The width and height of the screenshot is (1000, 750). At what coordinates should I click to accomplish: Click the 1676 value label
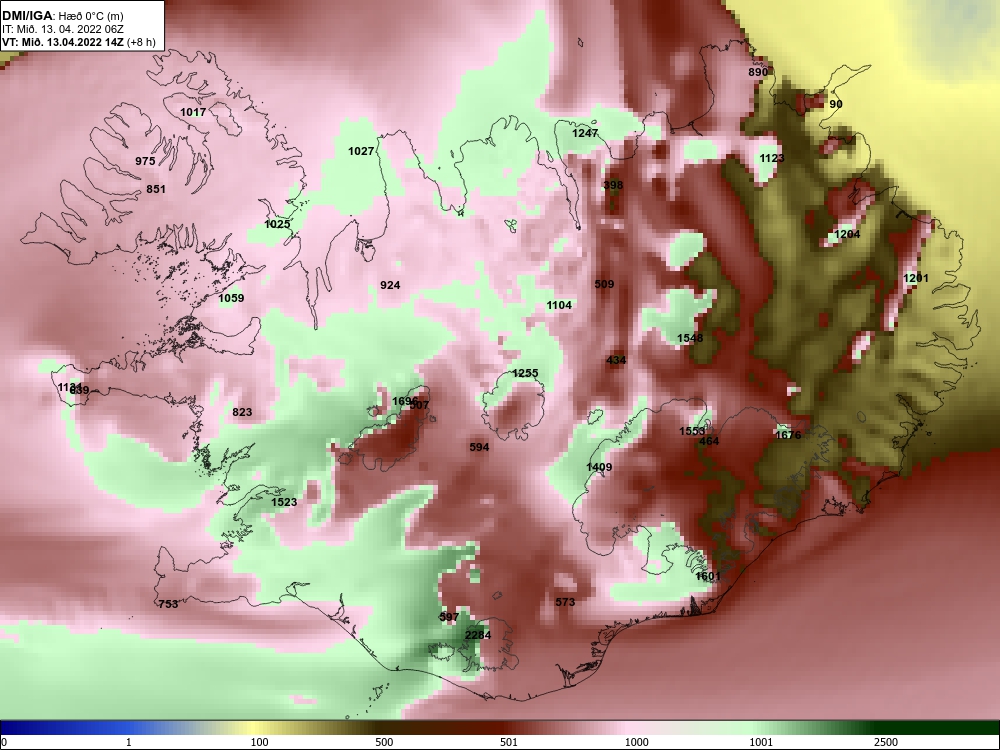788,436
